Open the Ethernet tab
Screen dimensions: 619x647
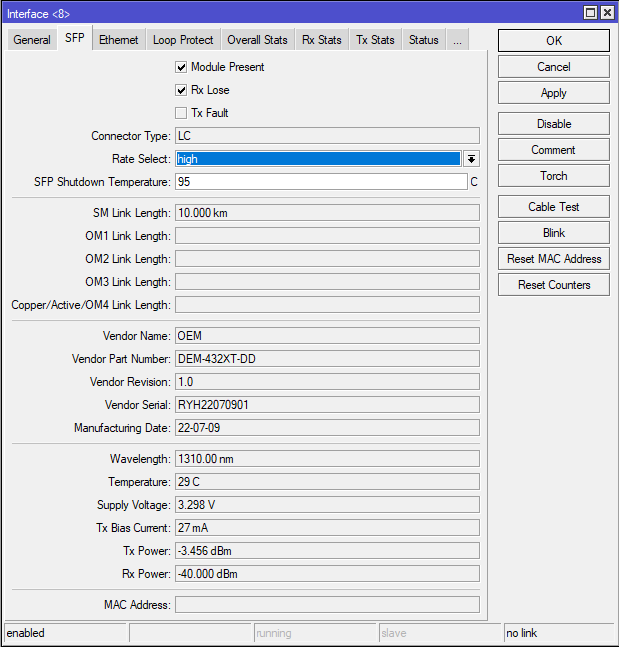(x=119, y=40)
